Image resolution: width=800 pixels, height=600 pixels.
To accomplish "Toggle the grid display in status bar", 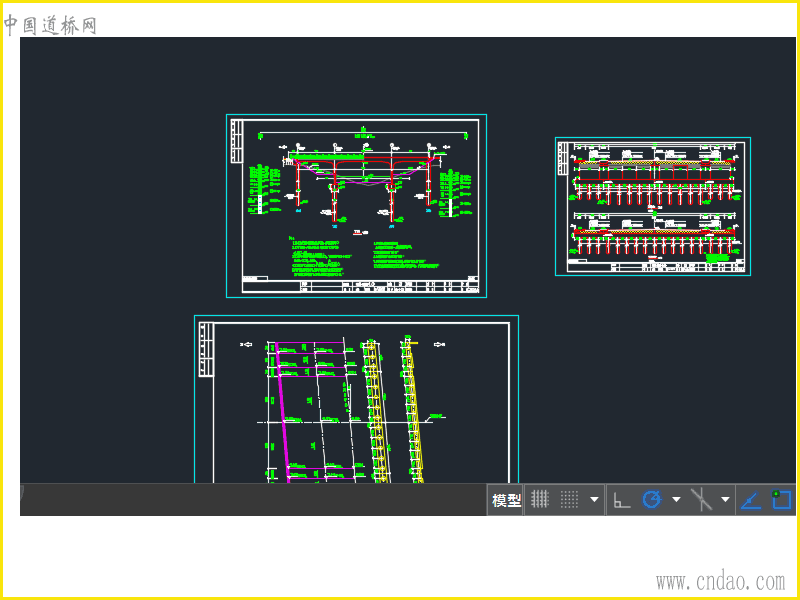I will coord(540,500).
